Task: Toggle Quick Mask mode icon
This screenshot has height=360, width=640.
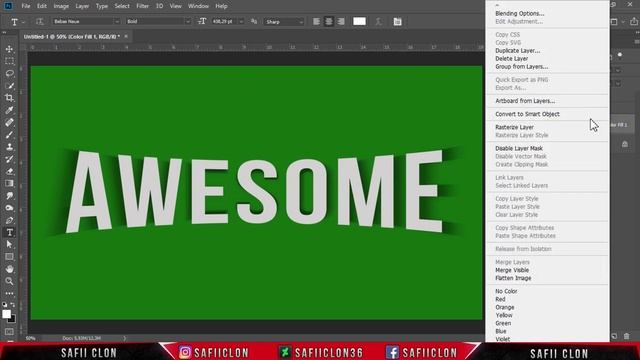Action: (x=9, y=332)
